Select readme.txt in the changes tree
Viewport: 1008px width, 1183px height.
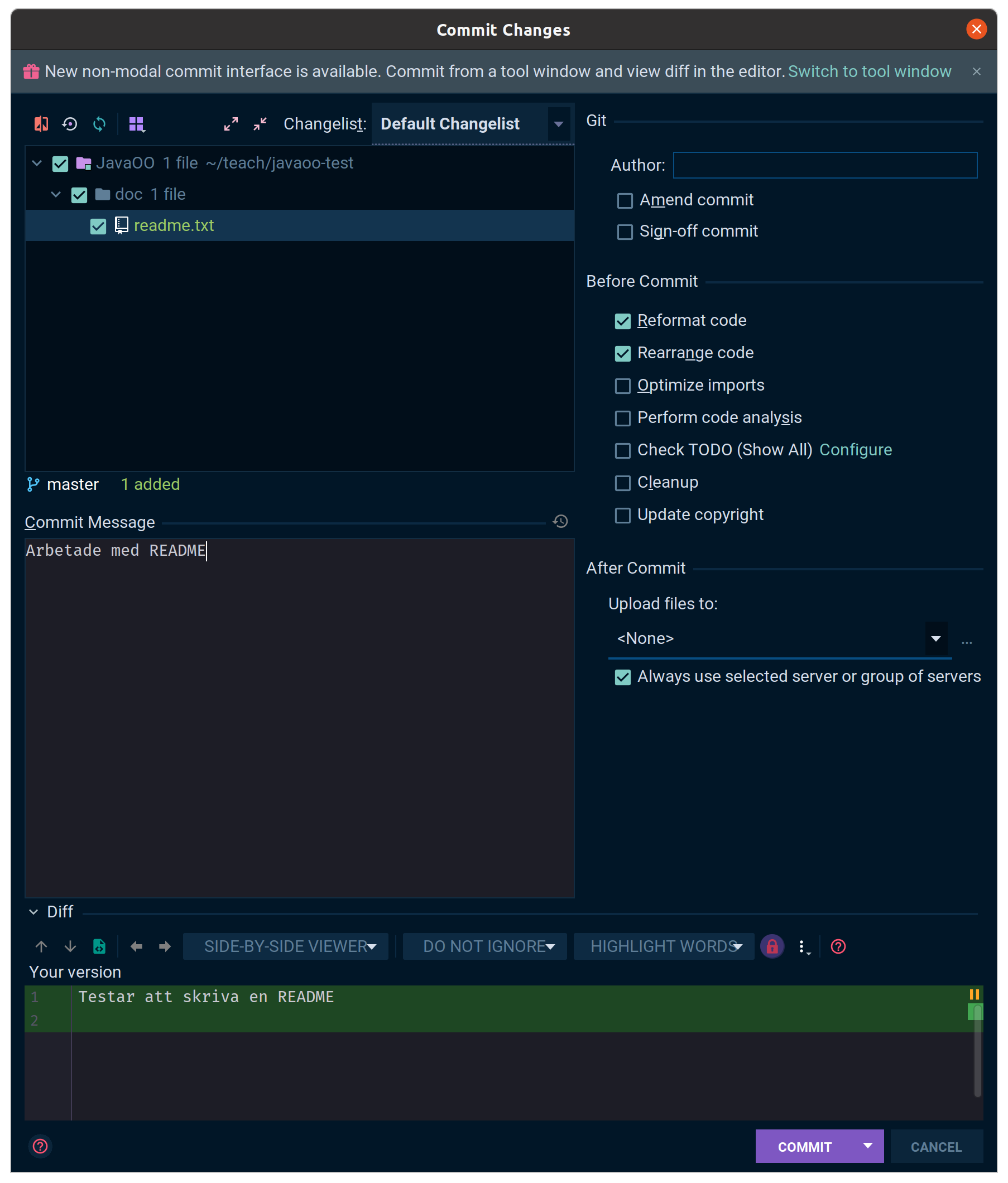(174, 225)
